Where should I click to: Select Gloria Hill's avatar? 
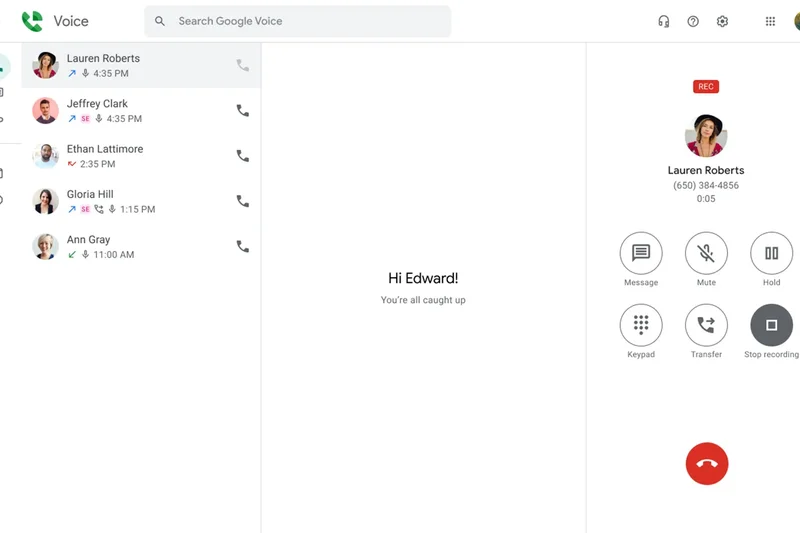tap(45, 201)
